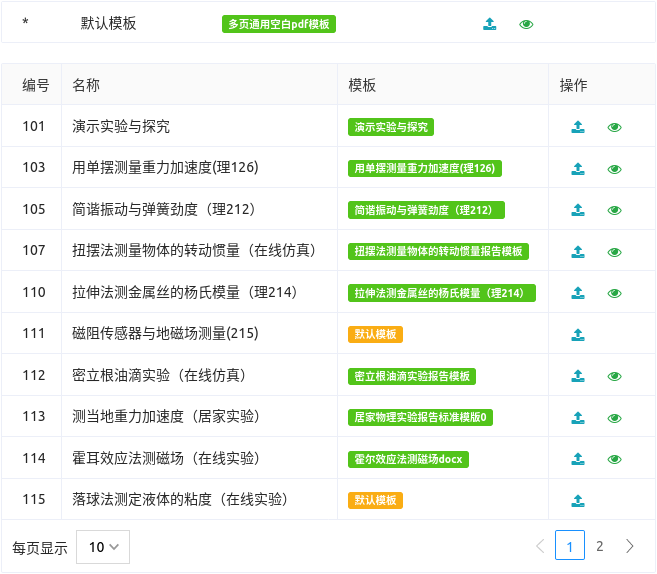Click the 编号 column header
This screenshot has width=657, height=574.
(x=36, y=86)
